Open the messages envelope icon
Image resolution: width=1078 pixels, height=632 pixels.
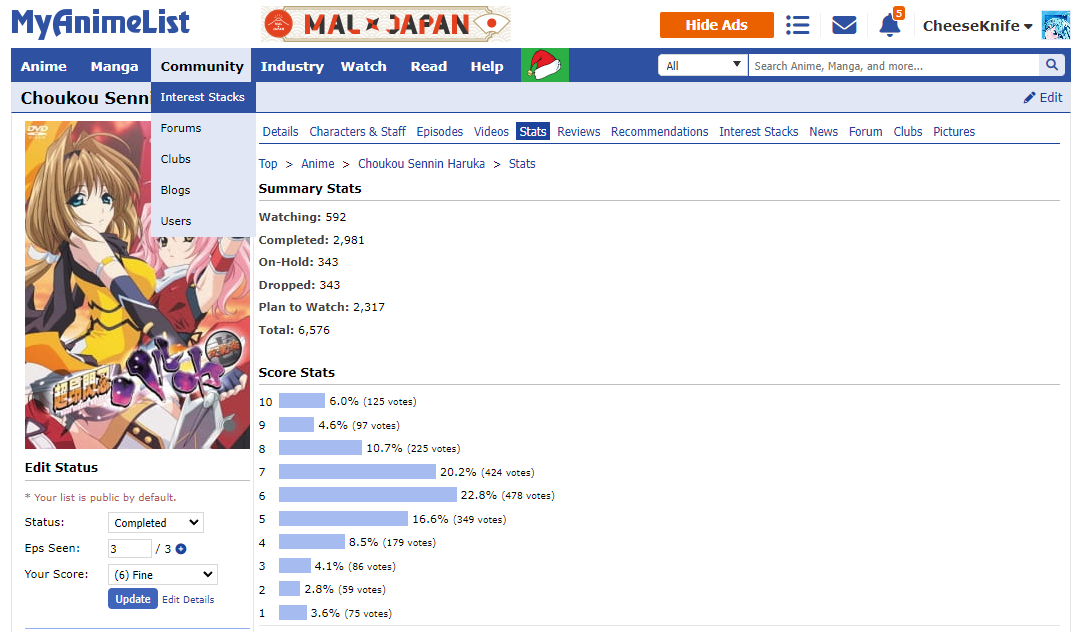coord(844,25)
